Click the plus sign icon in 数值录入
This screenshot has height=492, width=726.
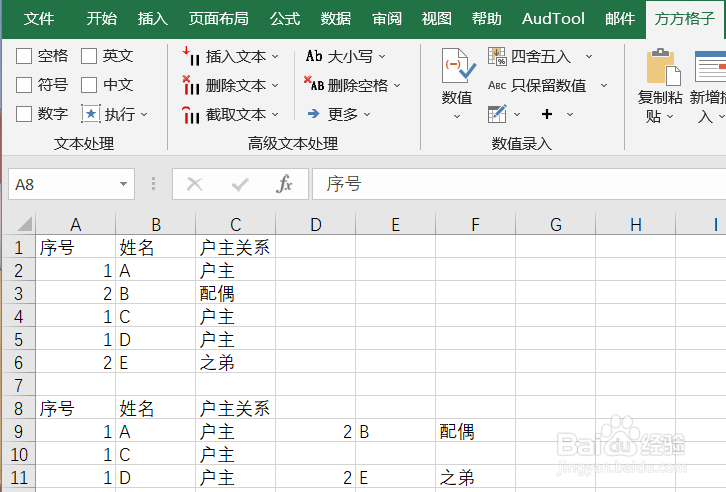[547, 114]
